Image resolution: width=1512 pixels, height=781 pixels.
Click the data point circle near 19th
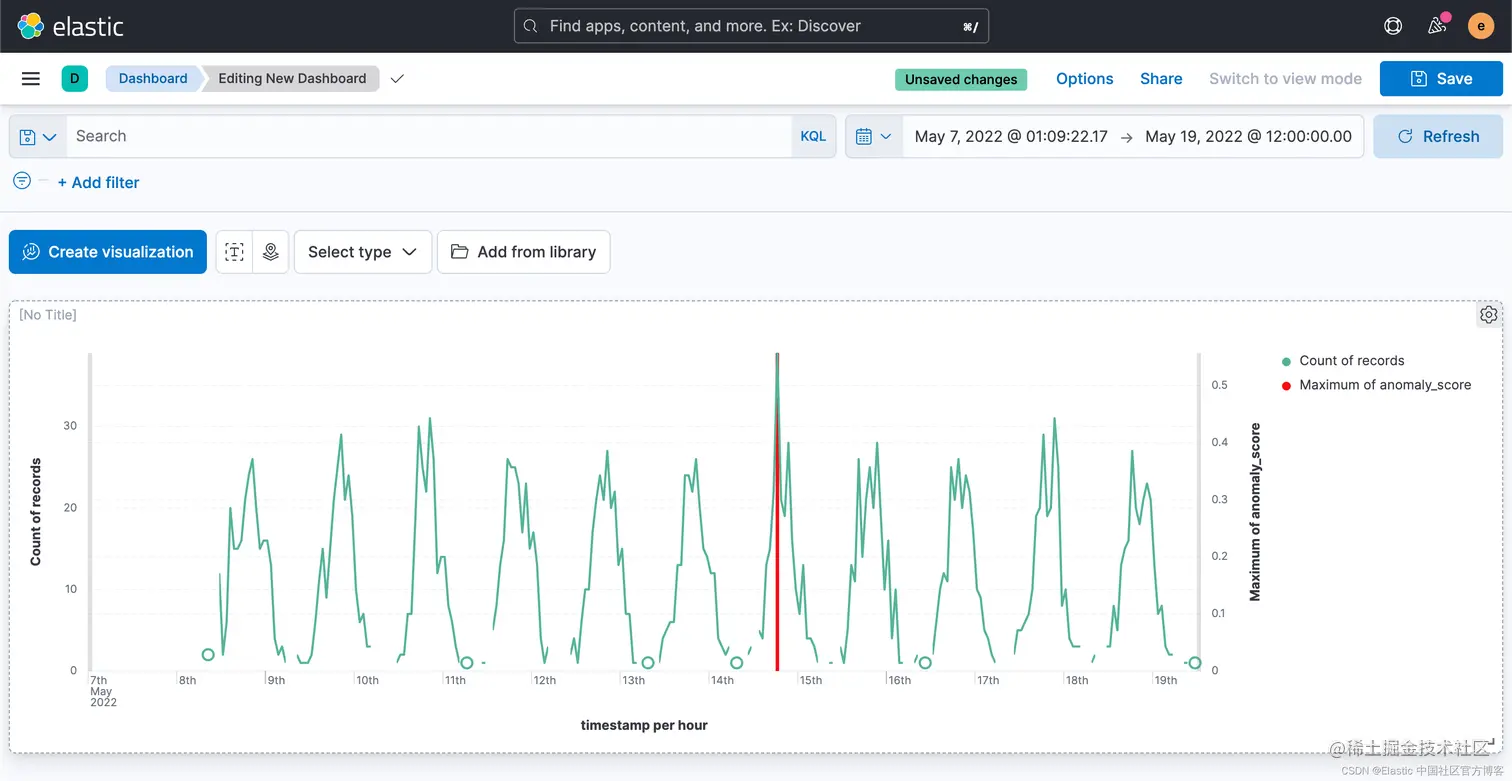[1194, 663]
